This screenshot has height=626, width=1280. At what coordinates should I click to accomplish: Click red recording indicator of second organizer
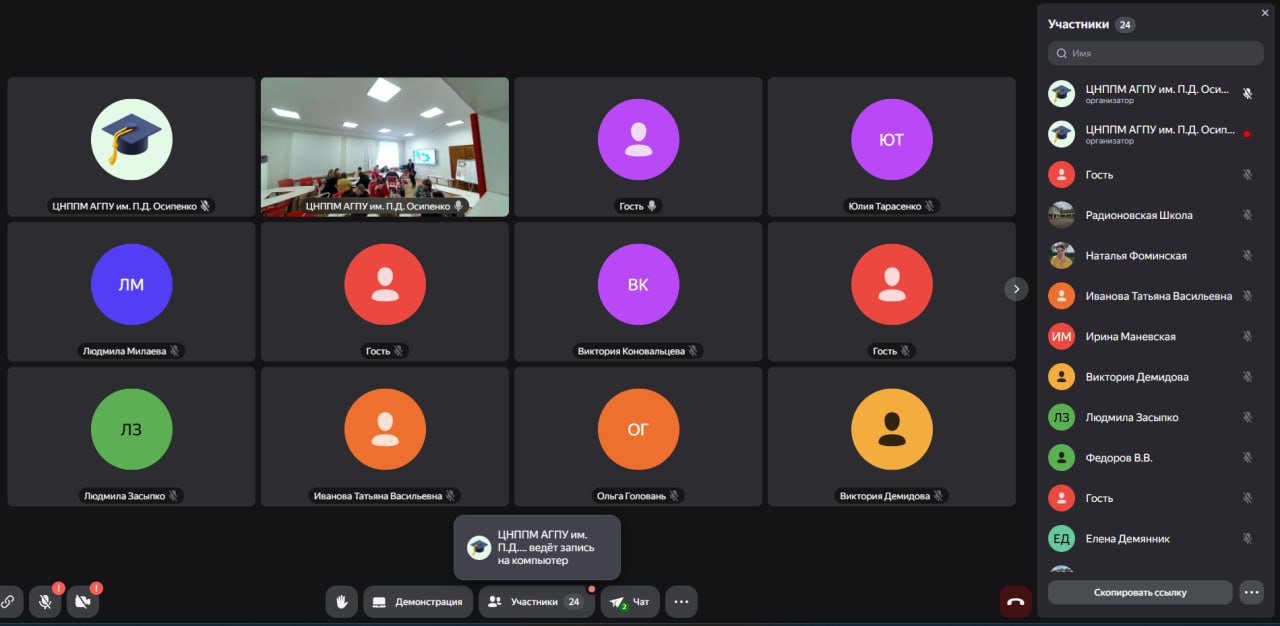(x=1247, y=134)
